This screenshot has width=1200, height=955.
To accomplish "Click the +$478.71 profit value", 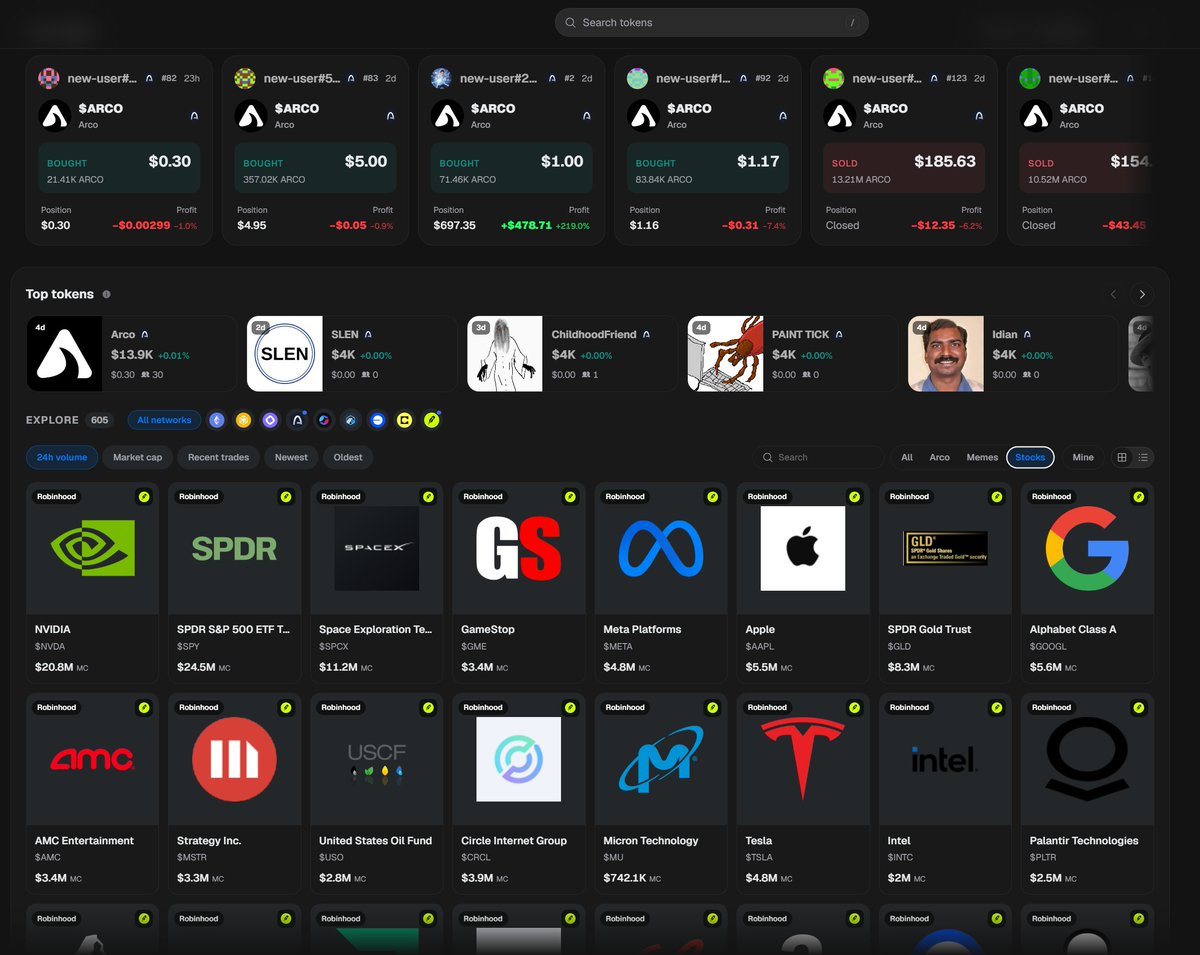I will (x=526, y=226).
